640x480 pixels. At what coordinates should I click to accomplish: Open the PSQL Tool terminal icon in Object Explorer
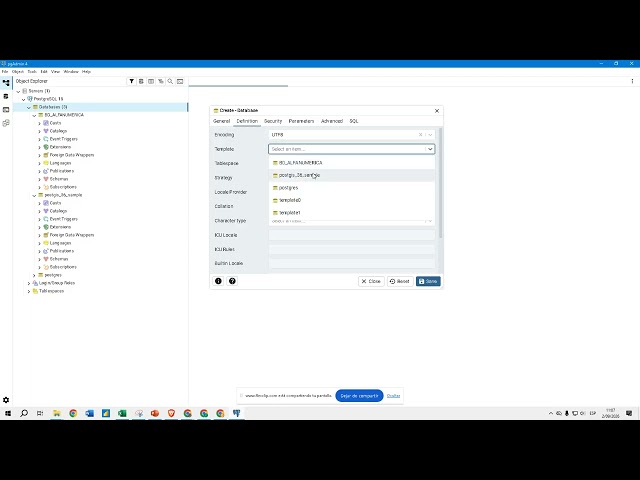pyautogui.click(x=180, y=81)
